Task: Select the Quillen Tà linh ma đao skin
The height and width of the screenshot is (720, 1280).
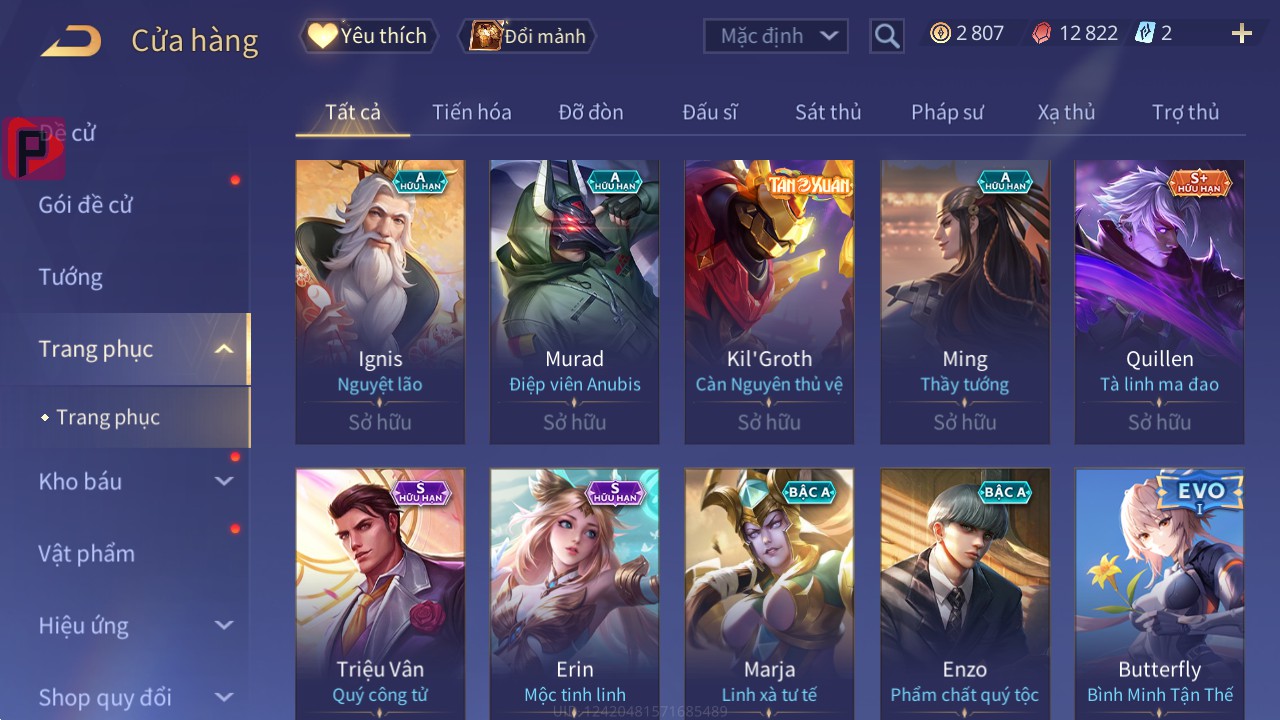Action: click(x=1160, y=302)
